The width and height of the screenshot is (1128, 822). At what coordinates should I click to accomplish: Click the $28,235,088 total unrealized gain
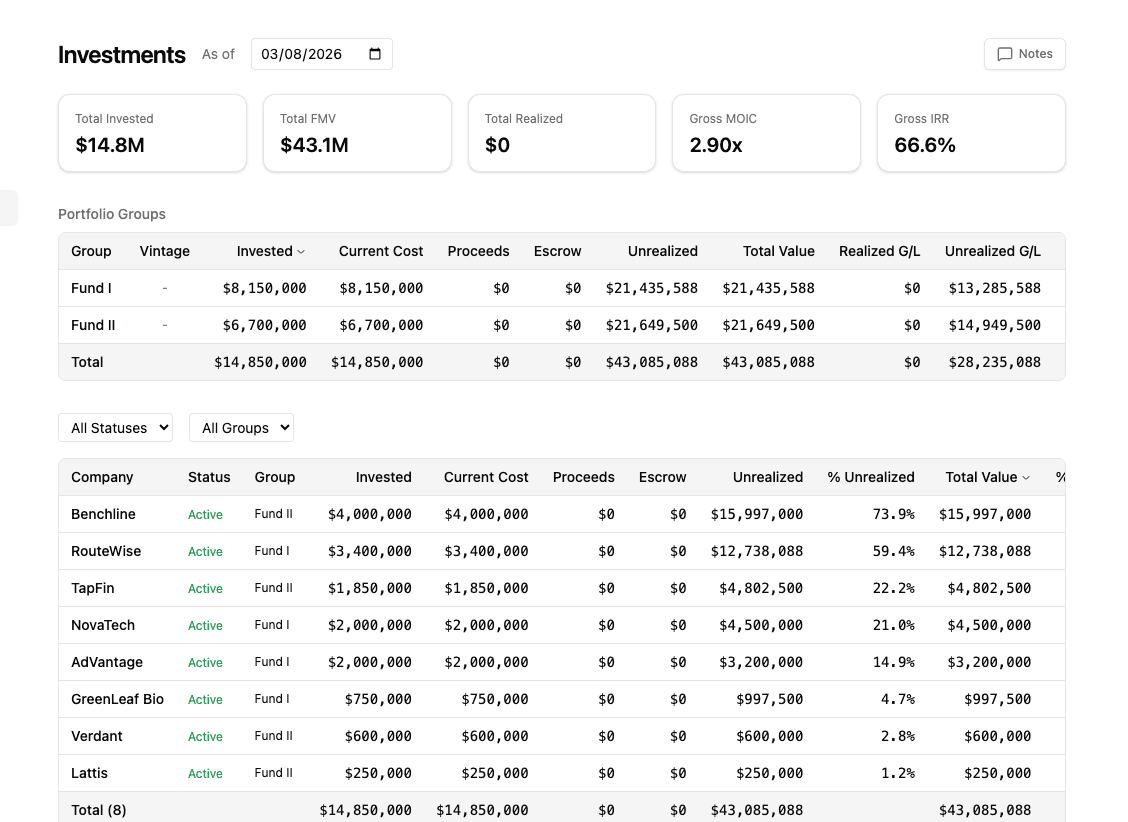(994, 362)
